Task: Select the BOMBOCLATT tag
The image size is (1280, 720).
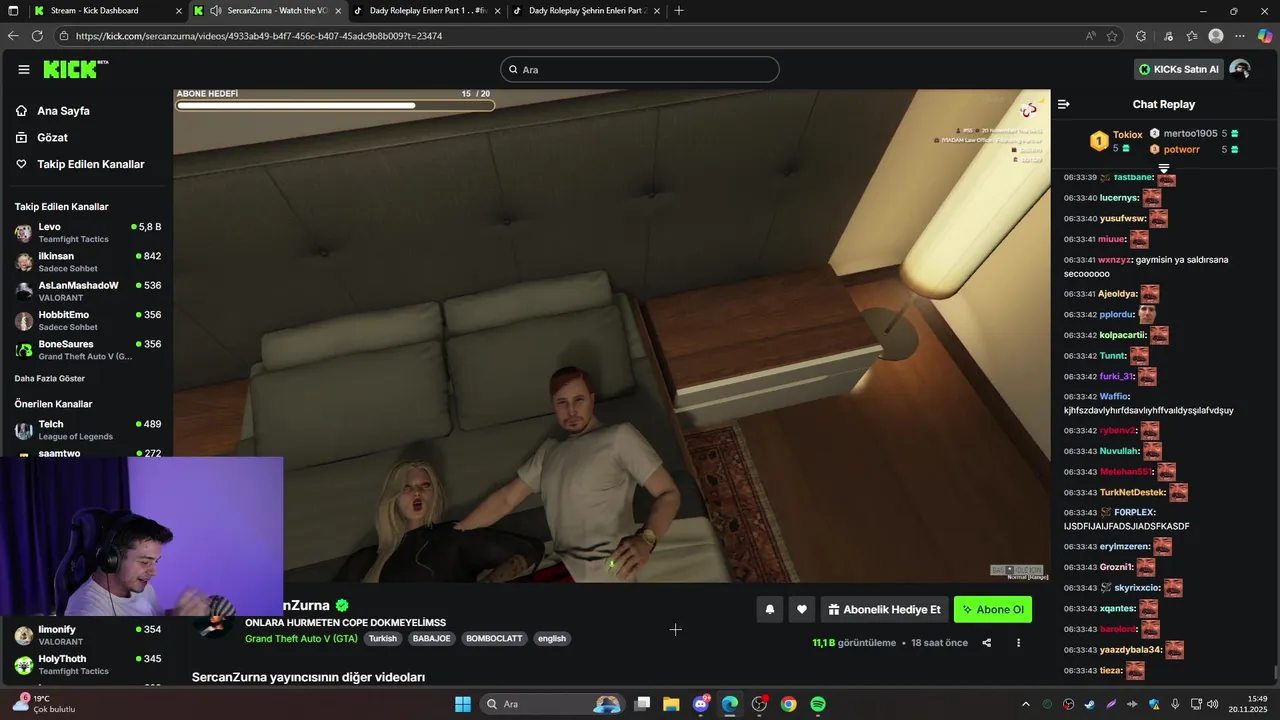Action: click(x=494, y=638)
